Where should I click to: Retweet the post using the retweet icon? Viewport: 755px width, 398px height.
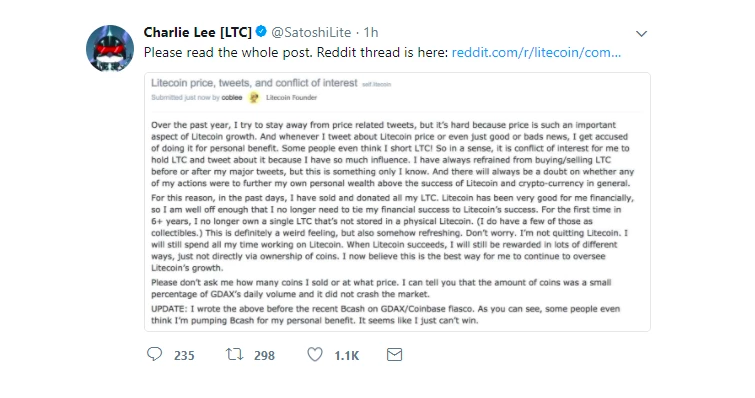234,355
